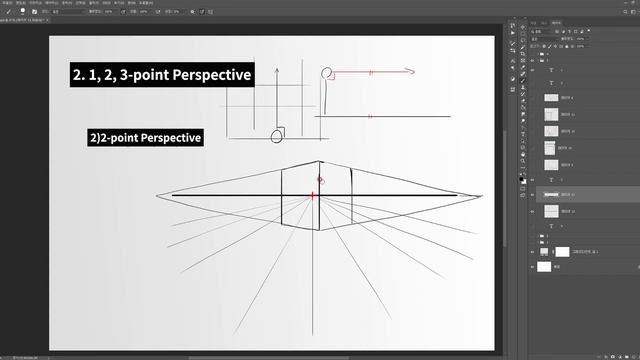Select the Clone Stamp tool
This screenshot has width=640, height=360.
pyautogui.click(x=523, y=87)
